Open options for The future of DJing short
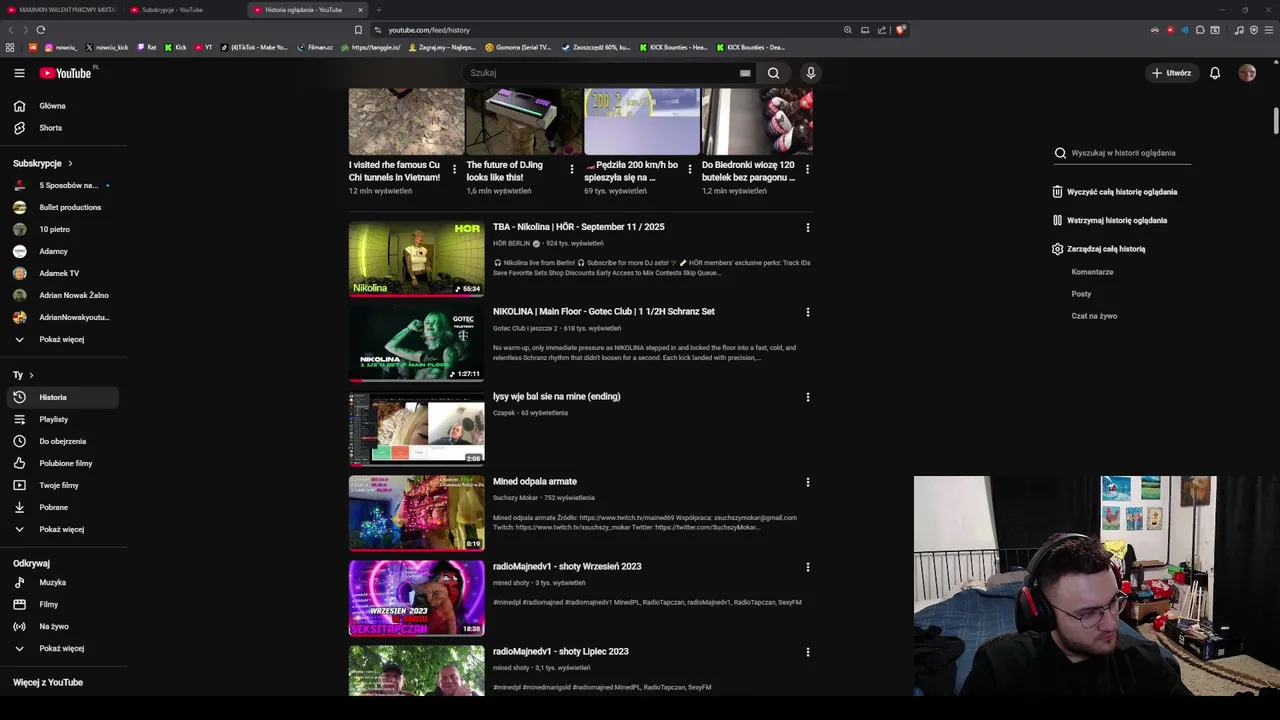Viewport: 1280px width, 720px height. [x=572, y=169]
